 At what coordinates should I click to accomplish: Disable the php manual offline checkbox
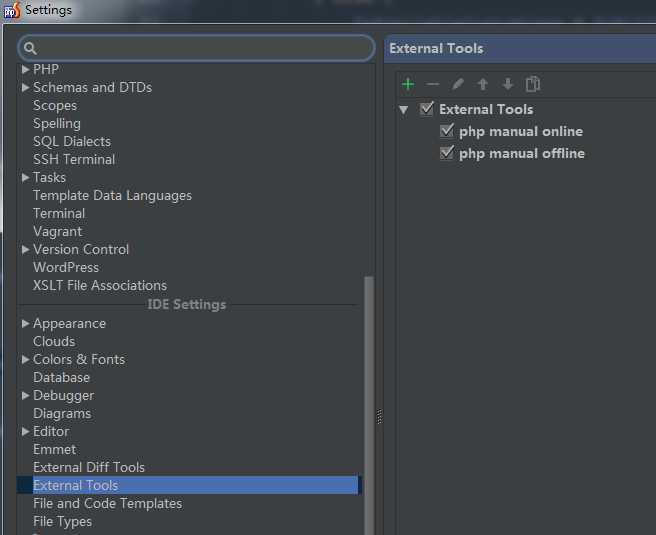click(447, 153)
